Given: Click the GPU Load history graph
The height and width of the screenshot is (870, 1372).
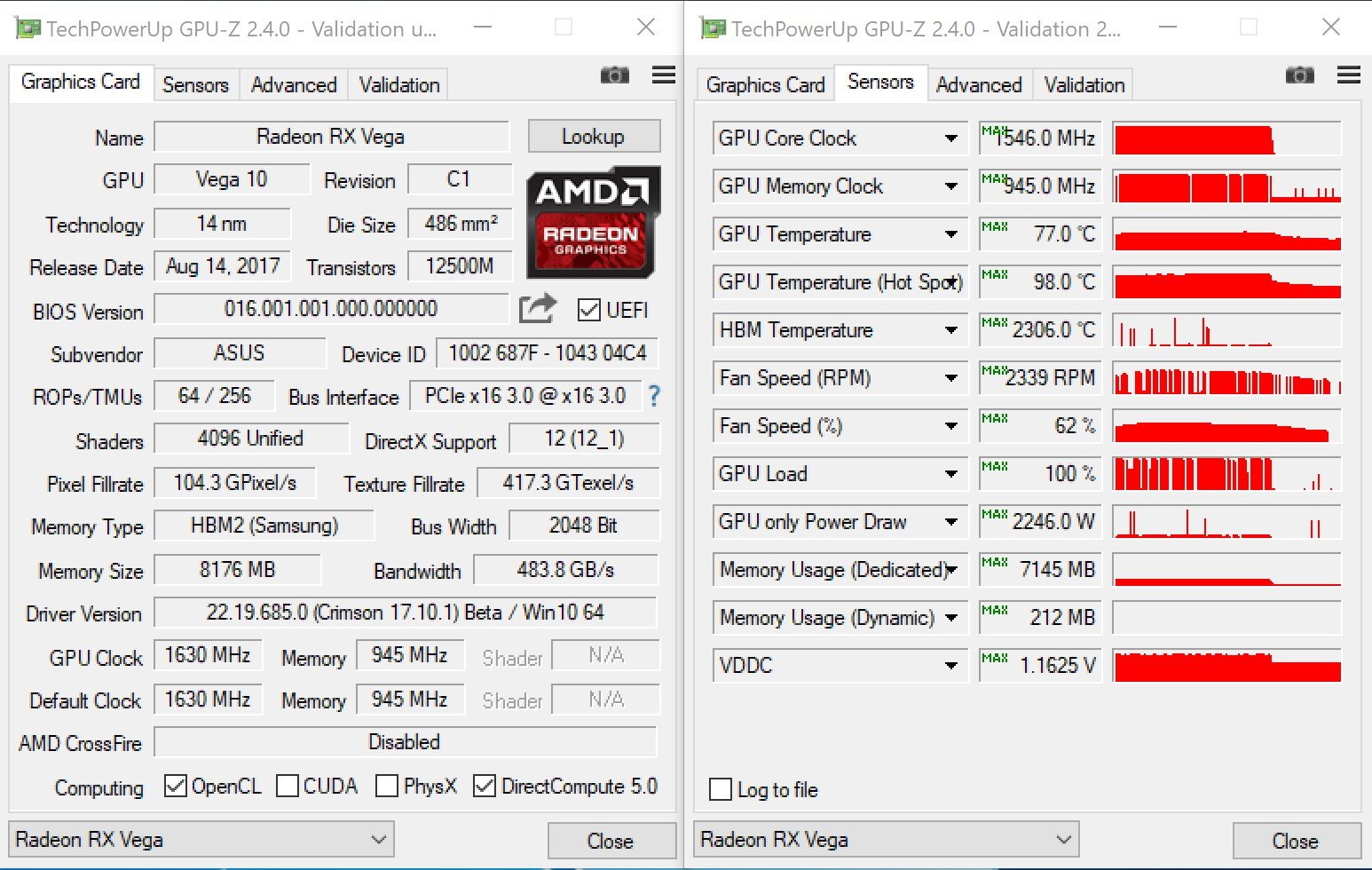Looking at the screenshot, I should tap(1226, 474).
